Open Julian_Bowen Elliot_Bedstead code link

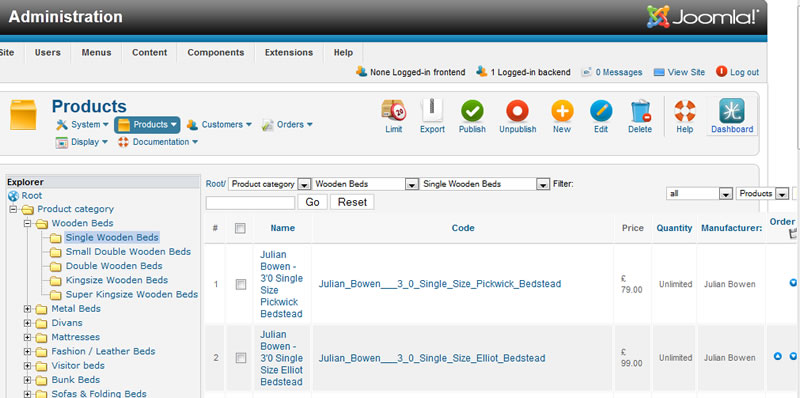[x=432, y=358]
